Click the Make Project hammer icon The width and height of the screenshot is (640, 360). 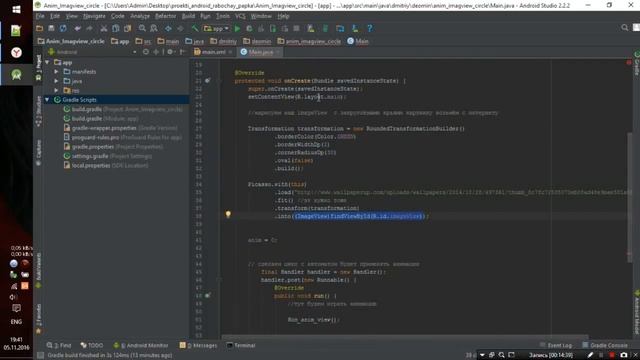click(x=195, y=29)
